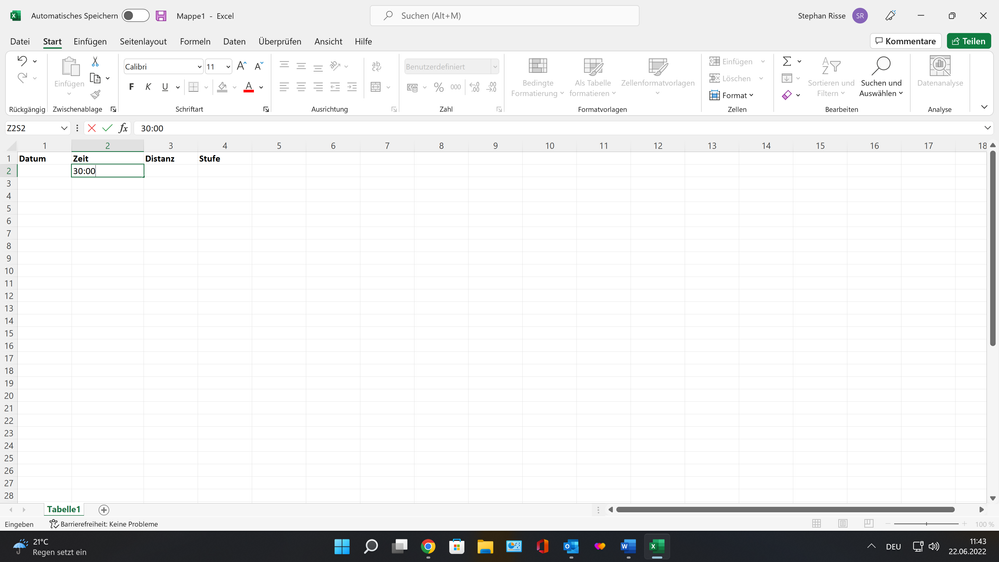The height and width of the screenshot is (562, 999).
Task: Click the clear eraser icon in Bearbeiten
Action: pos(787,95)
